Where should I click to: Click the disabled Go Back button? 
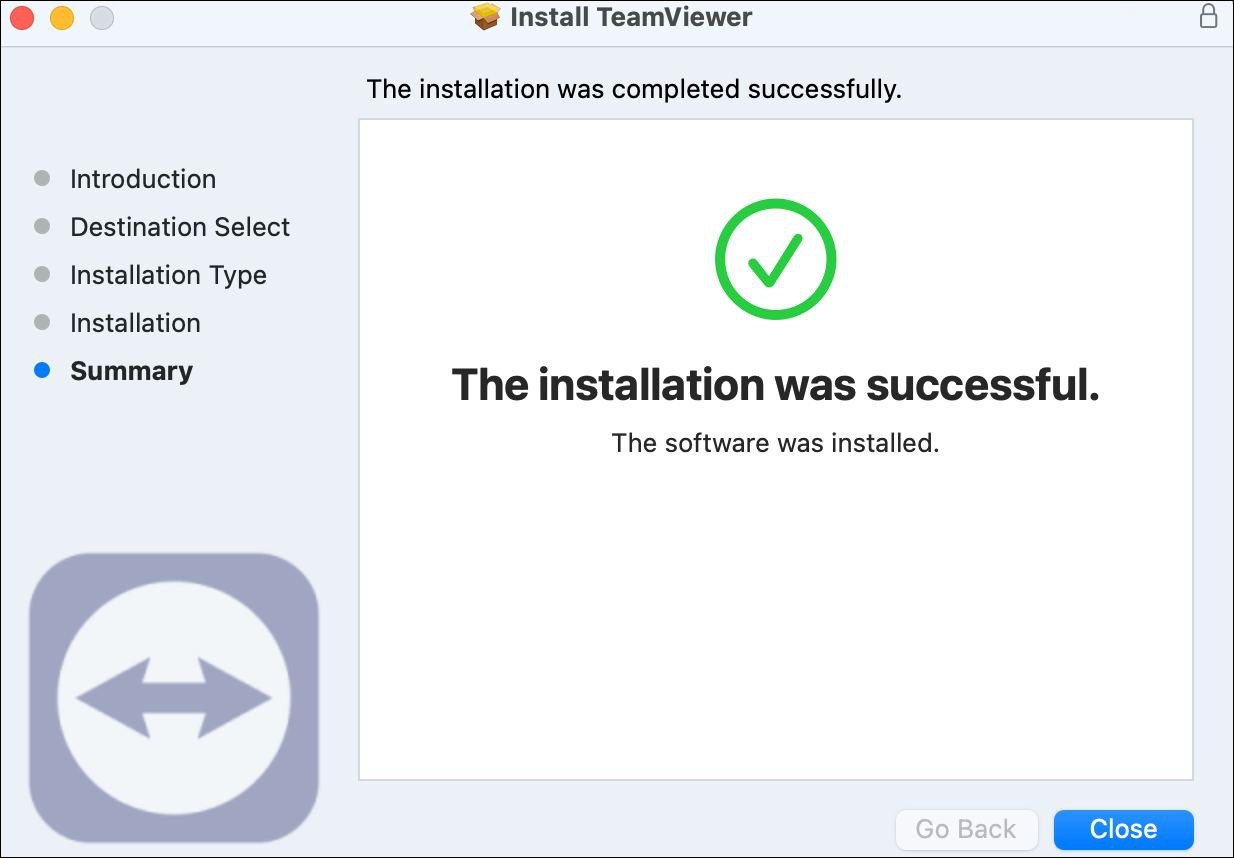(x=966, y=829)
